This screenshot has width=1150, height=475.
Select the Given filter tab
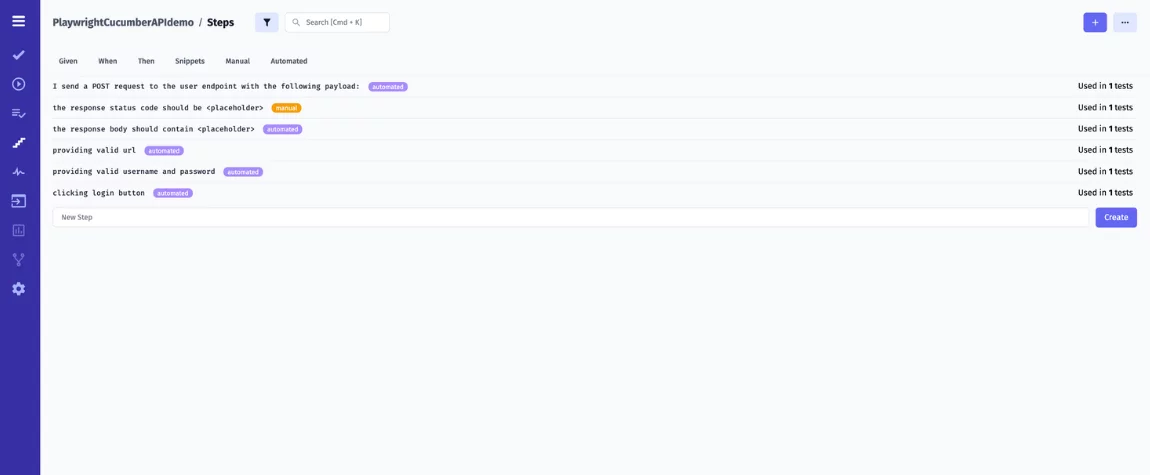pyautogui.click(x=68, y=61)
